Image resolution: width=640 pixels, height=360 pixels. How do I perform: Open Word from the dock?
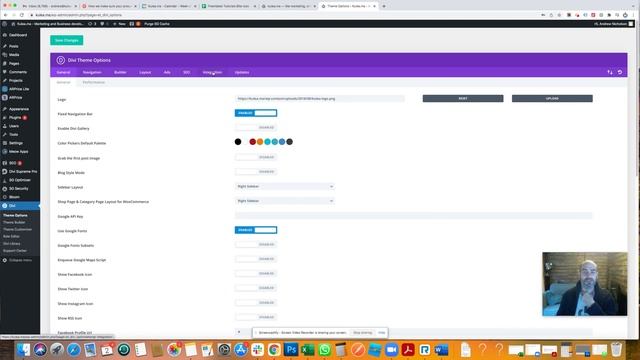[x=441, y=350]
